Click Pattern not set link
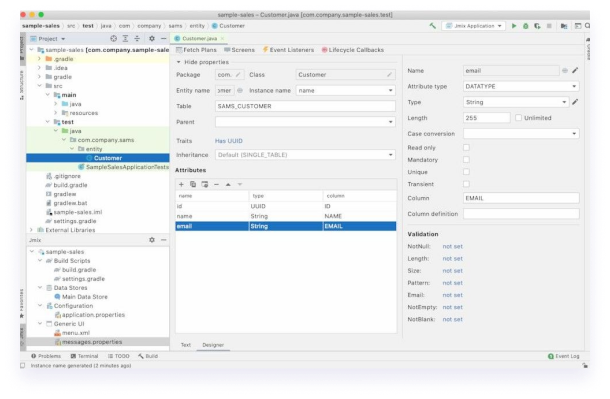The image size is (610, 399). (452, 283)
